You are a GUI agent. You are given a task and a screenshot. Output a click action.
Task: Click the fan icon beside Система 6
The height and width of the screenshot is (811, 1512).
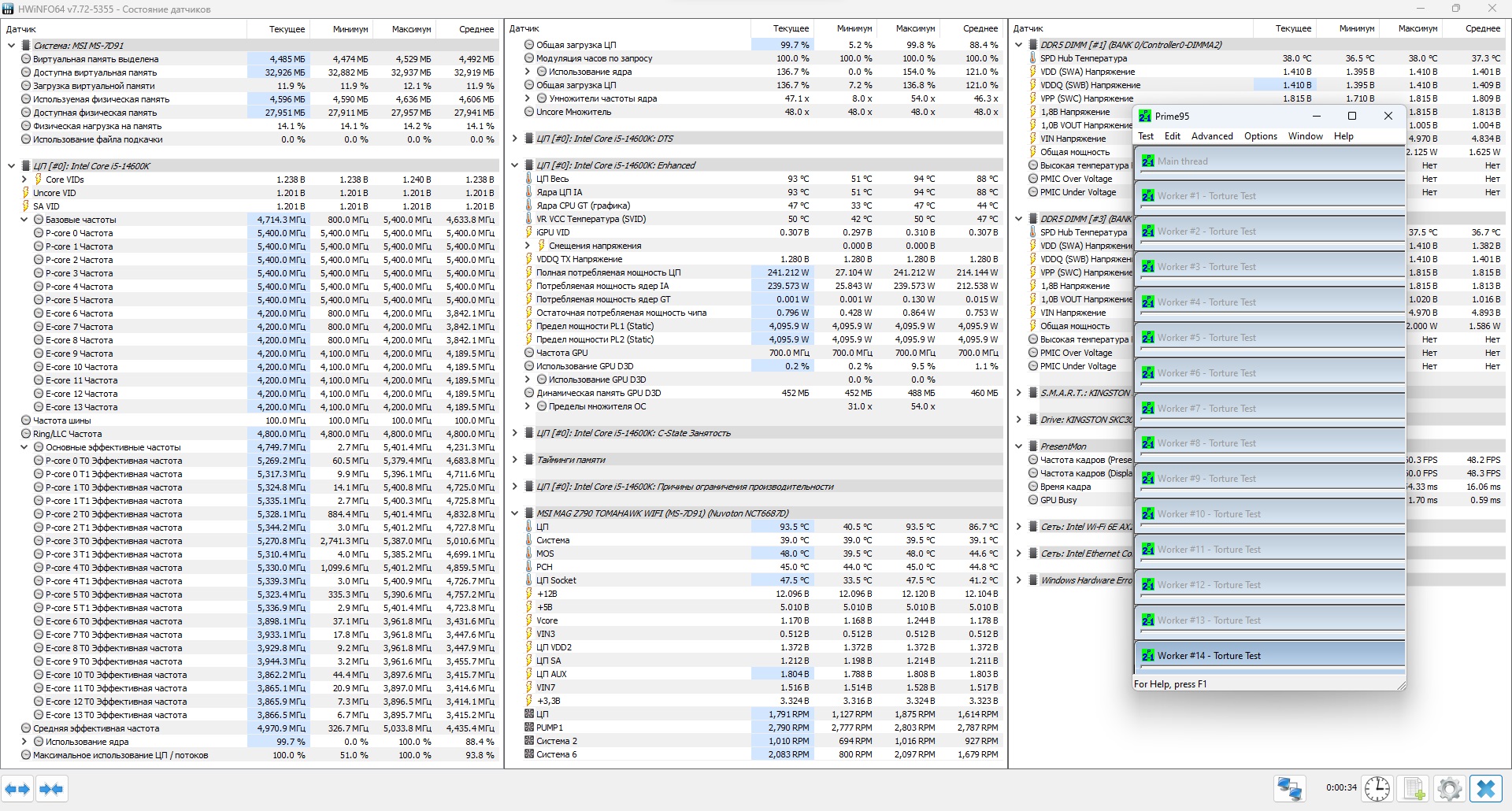point(529,754)
